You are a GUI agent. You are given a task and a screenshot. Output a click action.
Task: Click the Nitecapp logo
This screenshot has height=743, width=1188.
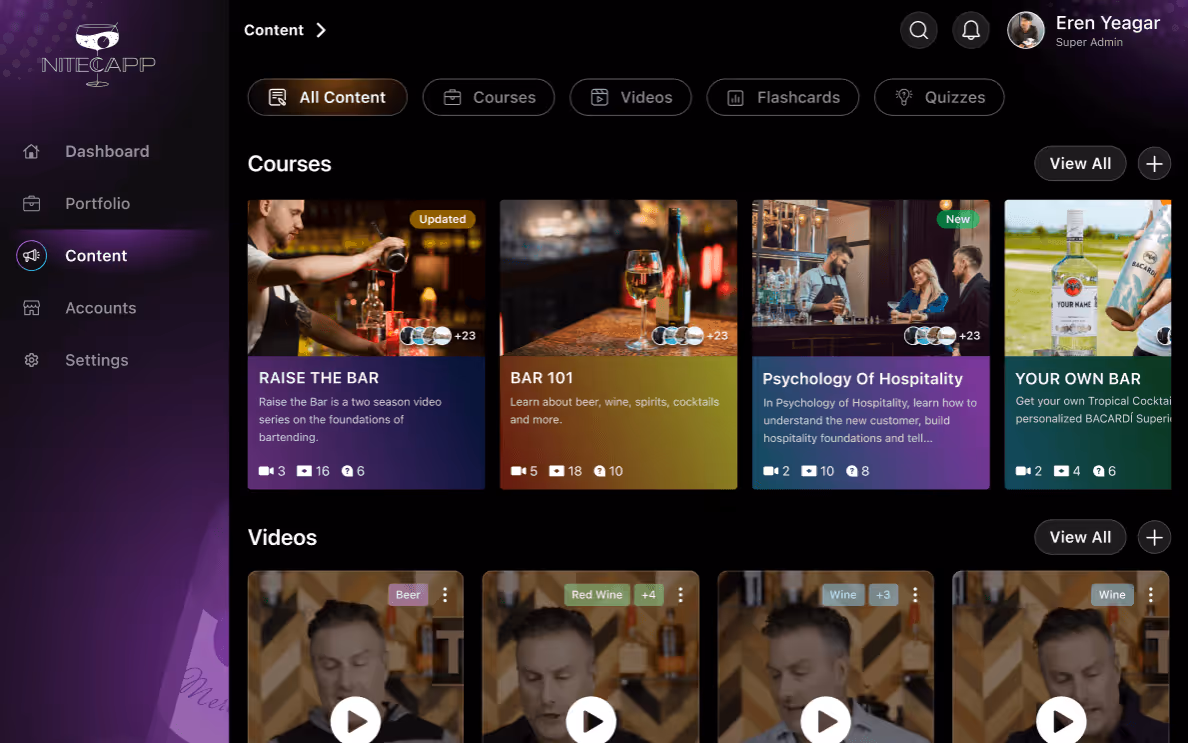click(98, 55)
